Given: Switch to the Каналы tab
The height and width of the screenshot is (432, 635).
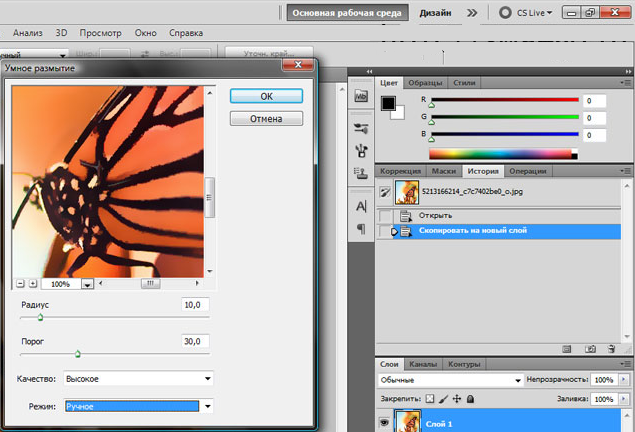Looking at the screenshot, I should pos(423,364).
